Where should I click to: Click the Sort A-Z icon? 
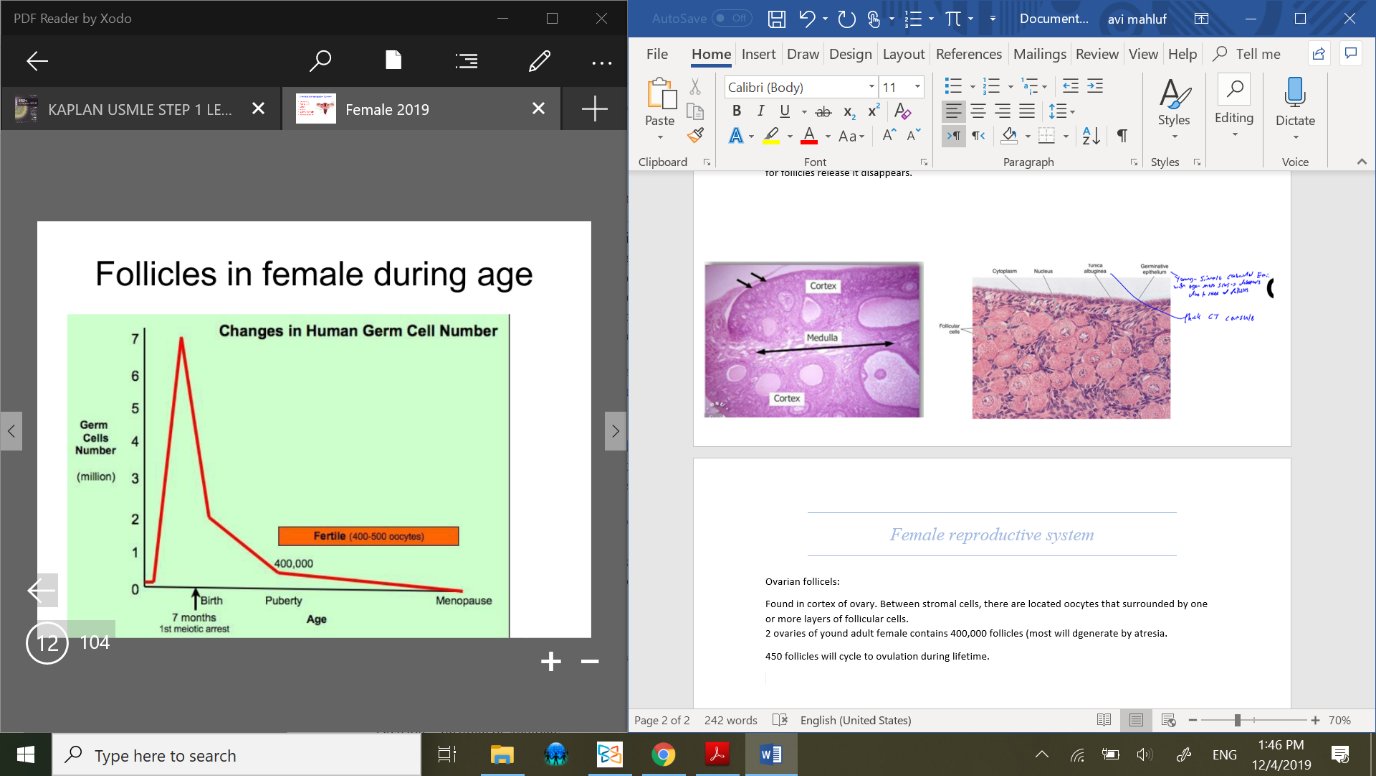click(1091, 136)
